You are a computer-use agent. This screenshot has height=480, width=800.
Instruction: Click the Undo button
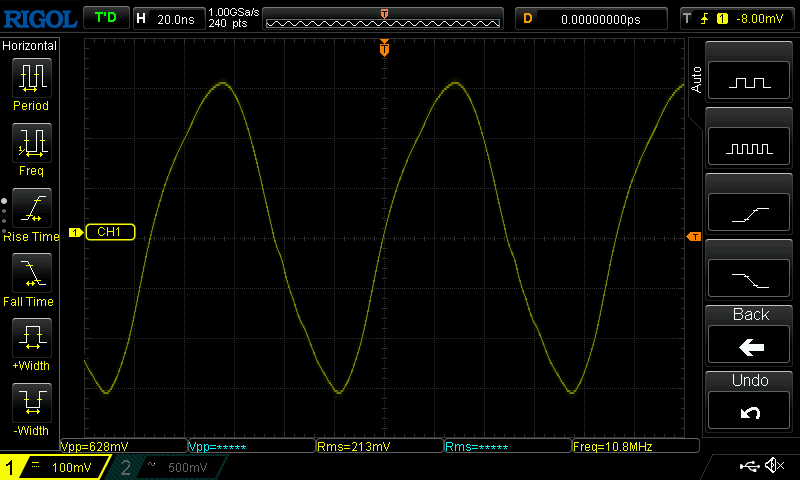(749, 411)
